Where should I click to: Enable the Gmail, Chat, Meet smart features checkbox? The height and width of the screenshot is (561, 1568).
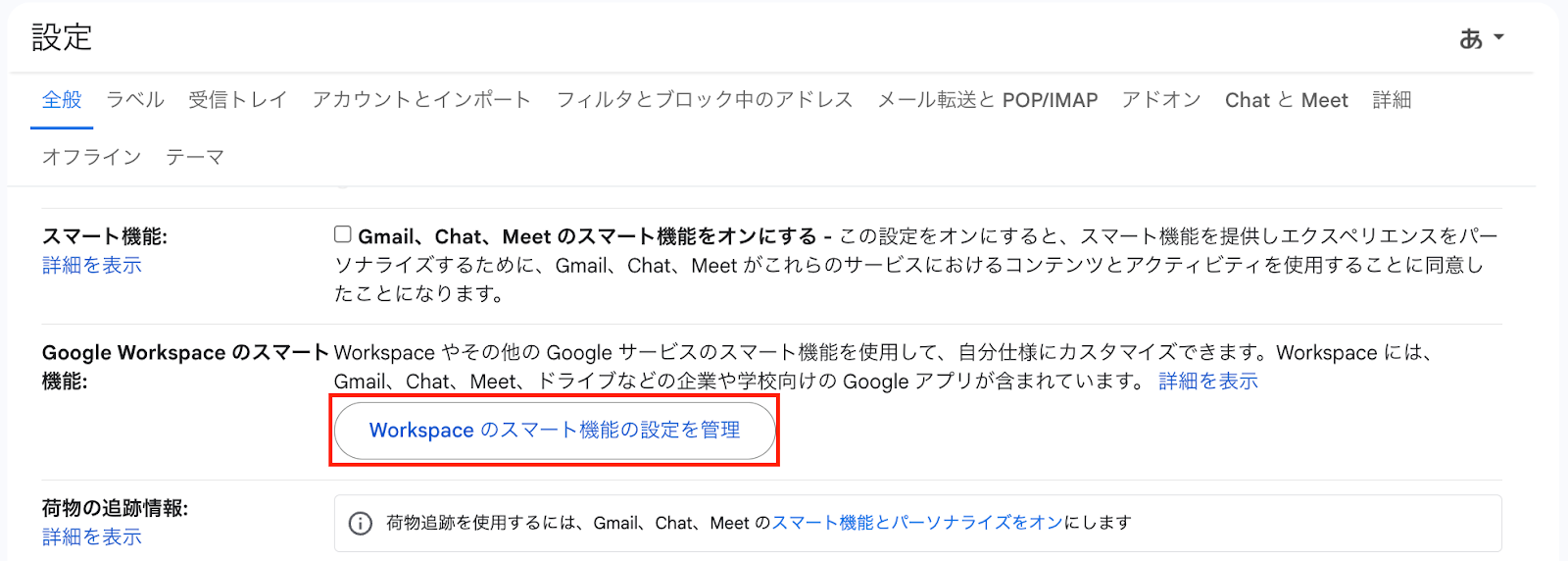[343, 234]
